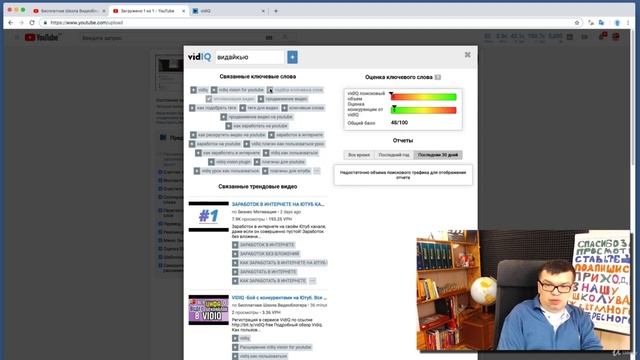Click the overall score value '46/100'
This screenshot has width=640, height=360.
click(399, 122)
